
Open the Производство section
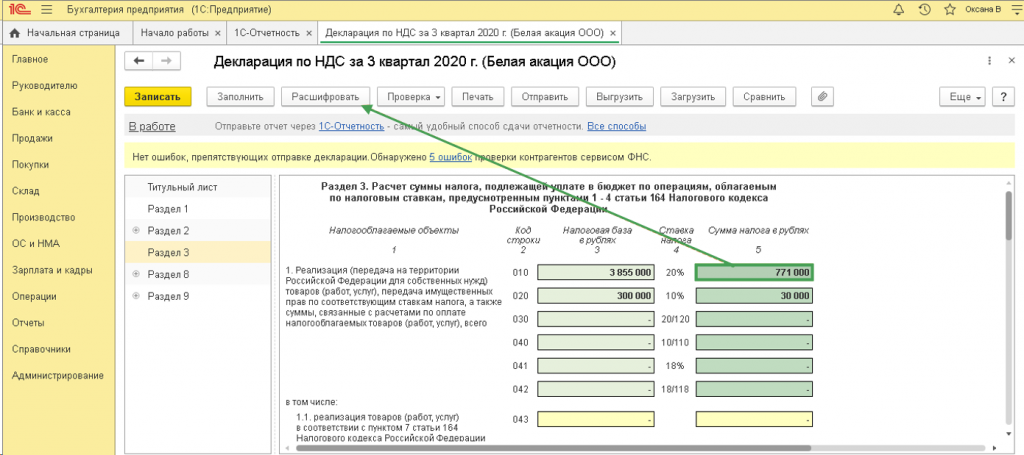click(43, 217)
